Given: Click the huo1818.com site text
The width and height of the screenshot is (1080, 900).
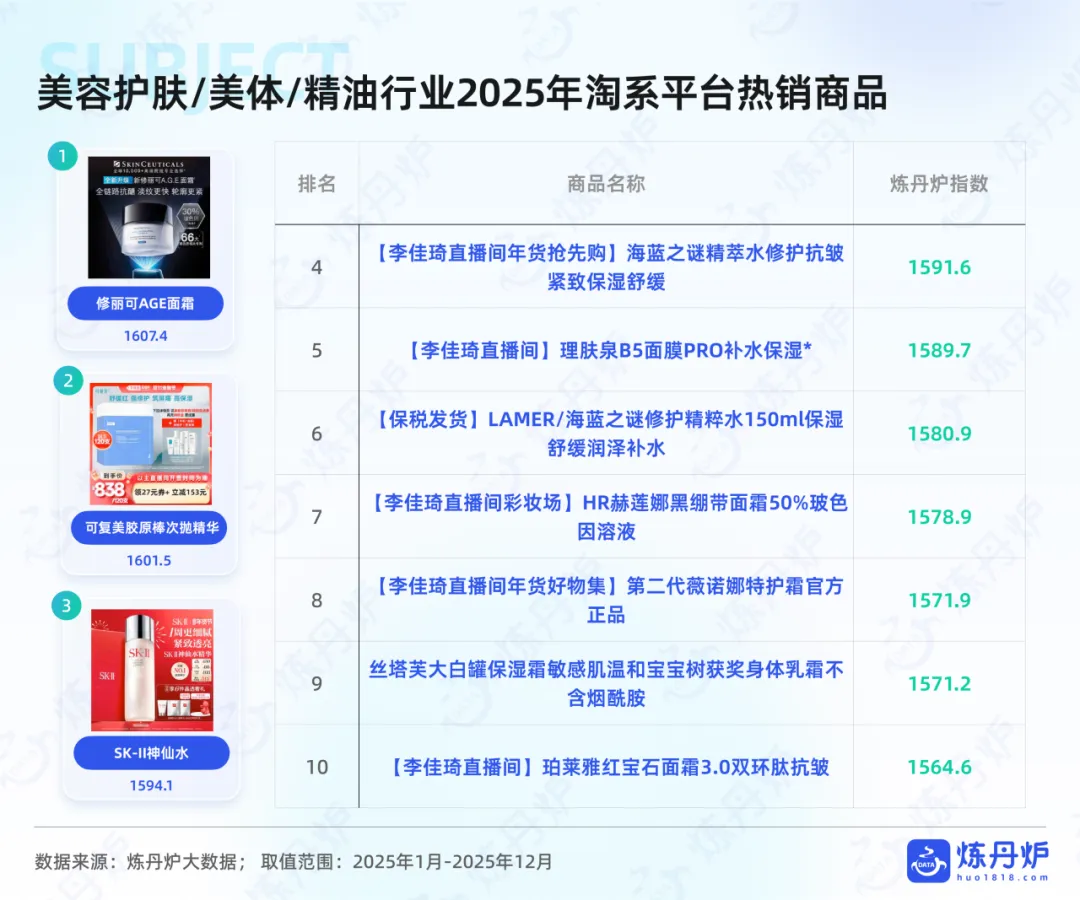Looking at the screenshot, I should point(1002,878).
